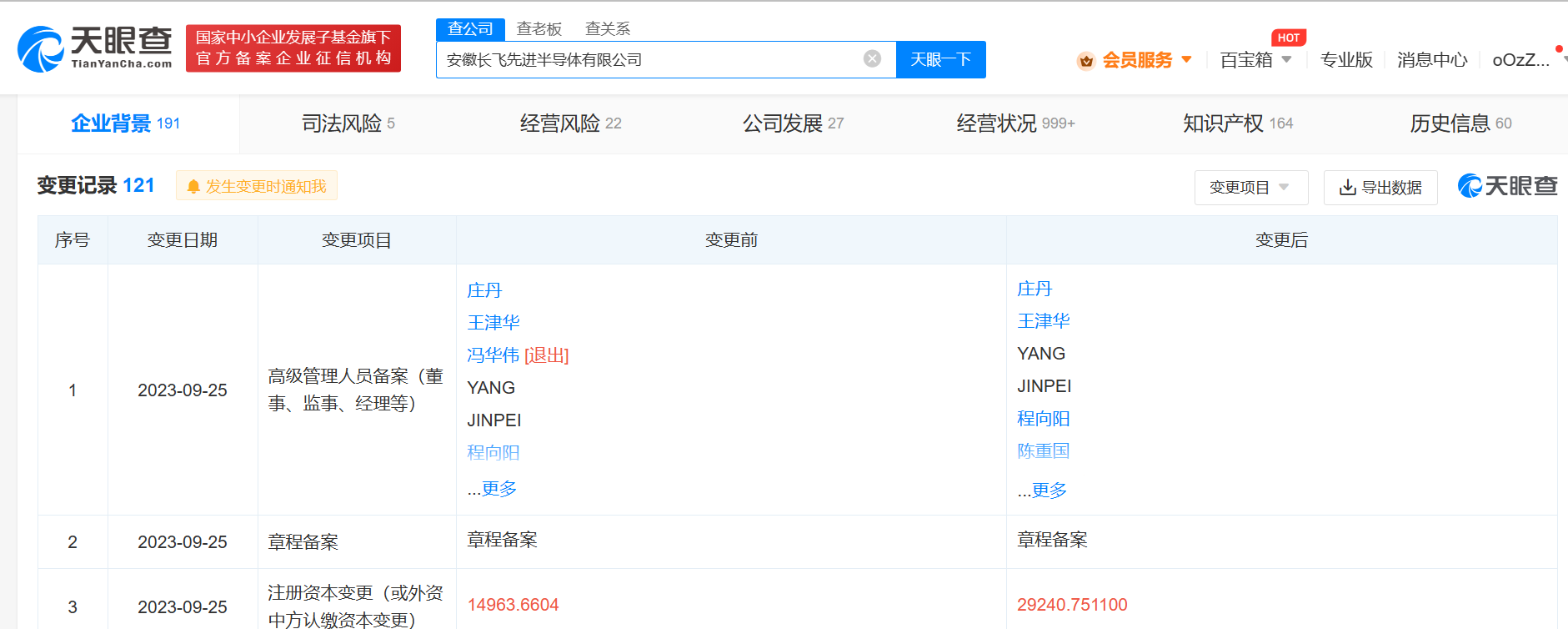Switch to 经营风险 tab
Screen dimensions: 1568x629
pyautogui.click(x=571, y=123)
